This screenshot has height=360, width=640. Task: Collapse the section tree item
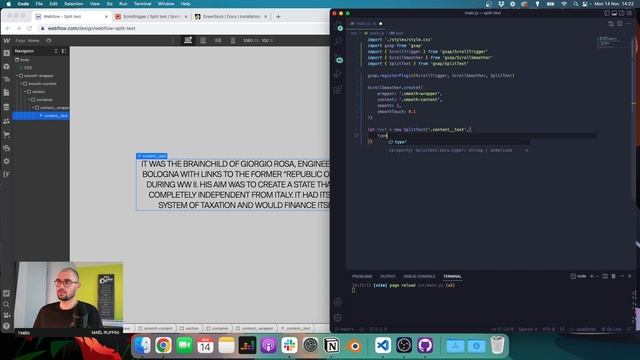(25, 92)
